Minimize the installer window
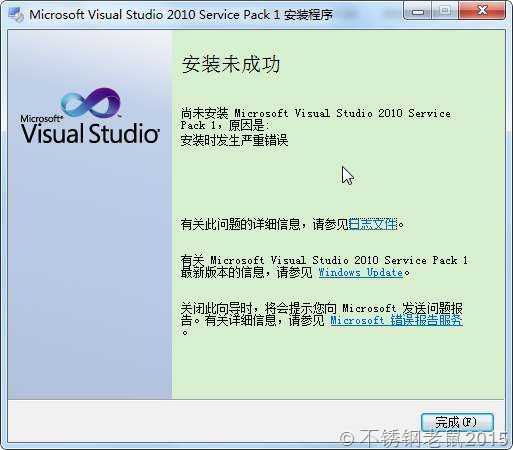This screenshot has width=513, height=450. pos(417,11)
